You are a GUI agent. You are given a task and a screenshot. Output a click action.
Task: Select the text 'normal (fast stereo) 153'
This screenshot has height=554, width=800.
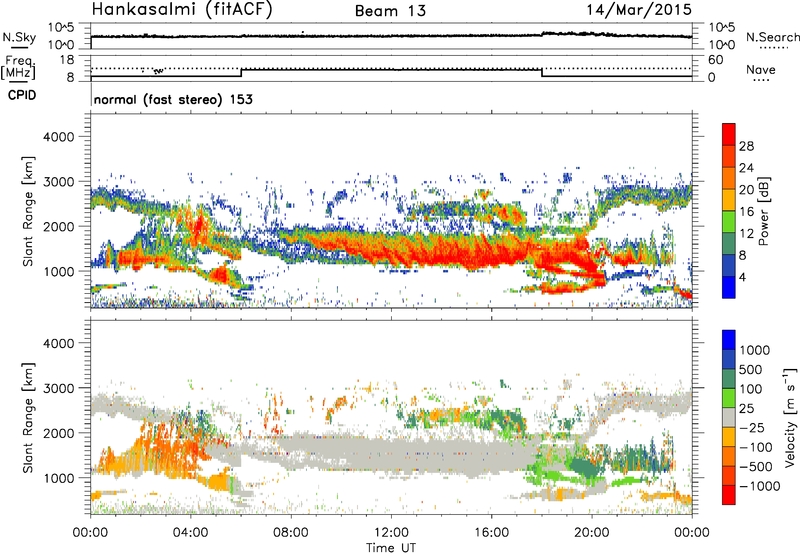[x=173, y=99]
